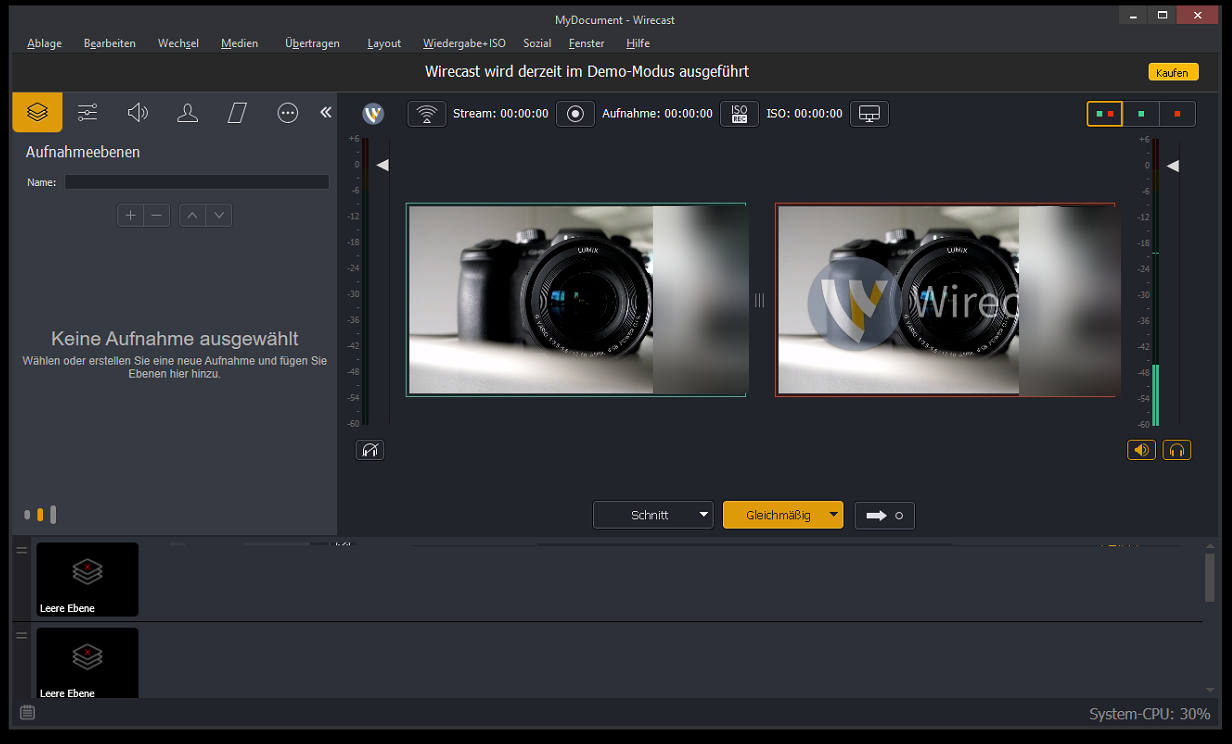The image size is (1232, 744).
Task: Open the Gleichmäßig transition dropdown arrow
Action: (x=834, y=515)
